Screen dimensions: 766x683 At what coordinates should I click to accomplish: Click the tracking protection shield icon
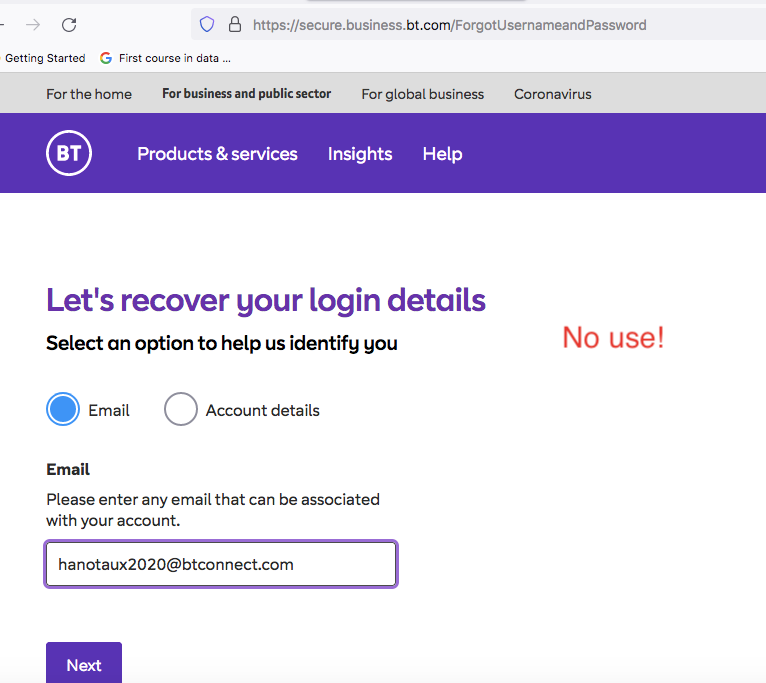click(207, 25)
